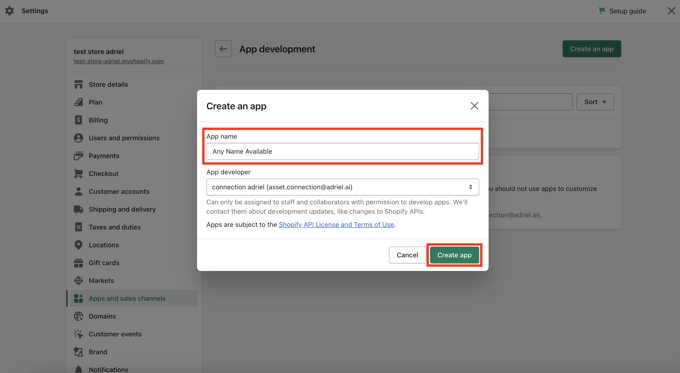The height and width of the screenshot is (373, 680).
Task: Click the App name input field
Action: pyautogui.click(x=343, y=151)
